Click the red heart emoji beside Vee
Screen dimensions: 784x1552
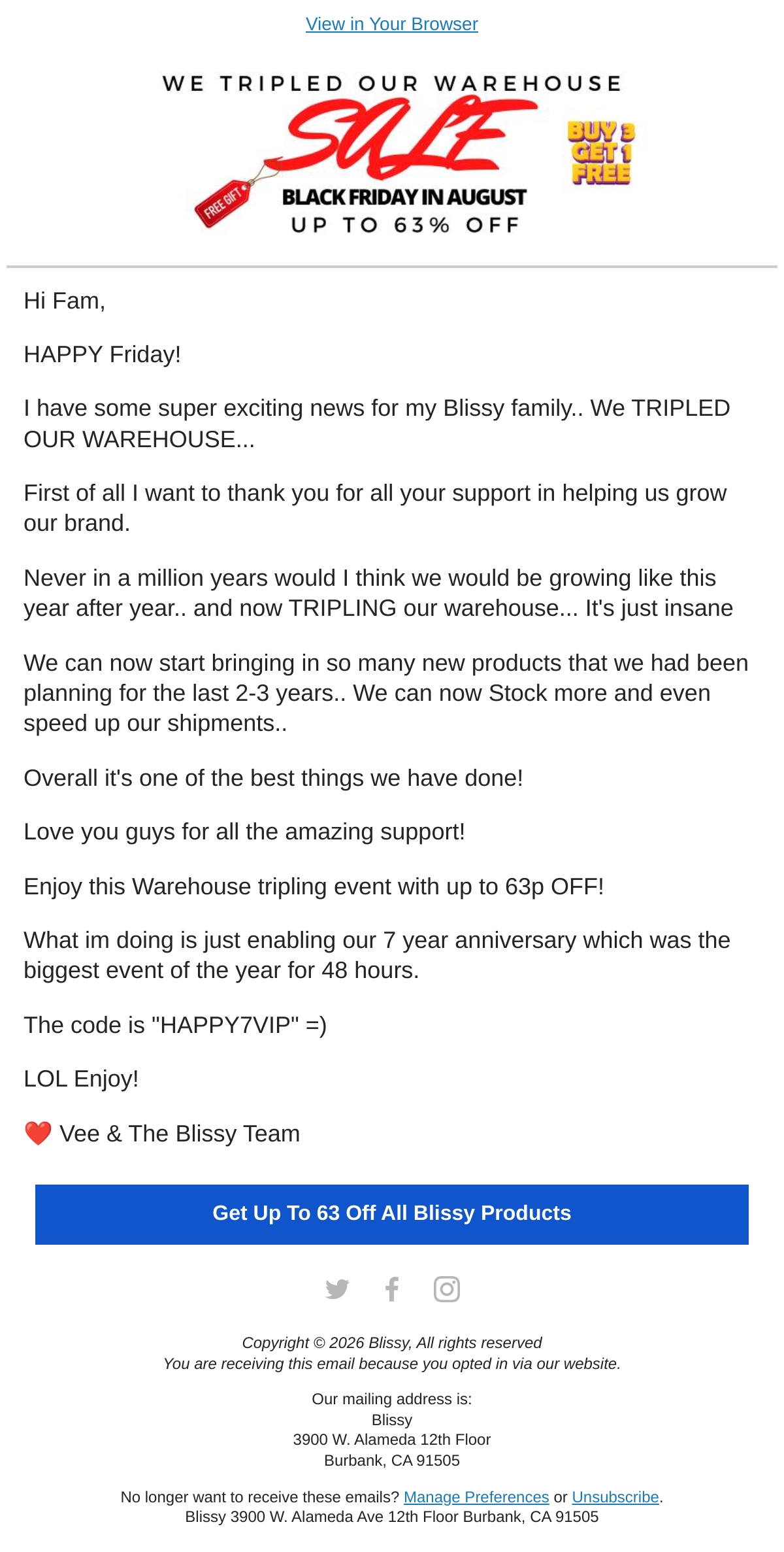click(38, 1134)
